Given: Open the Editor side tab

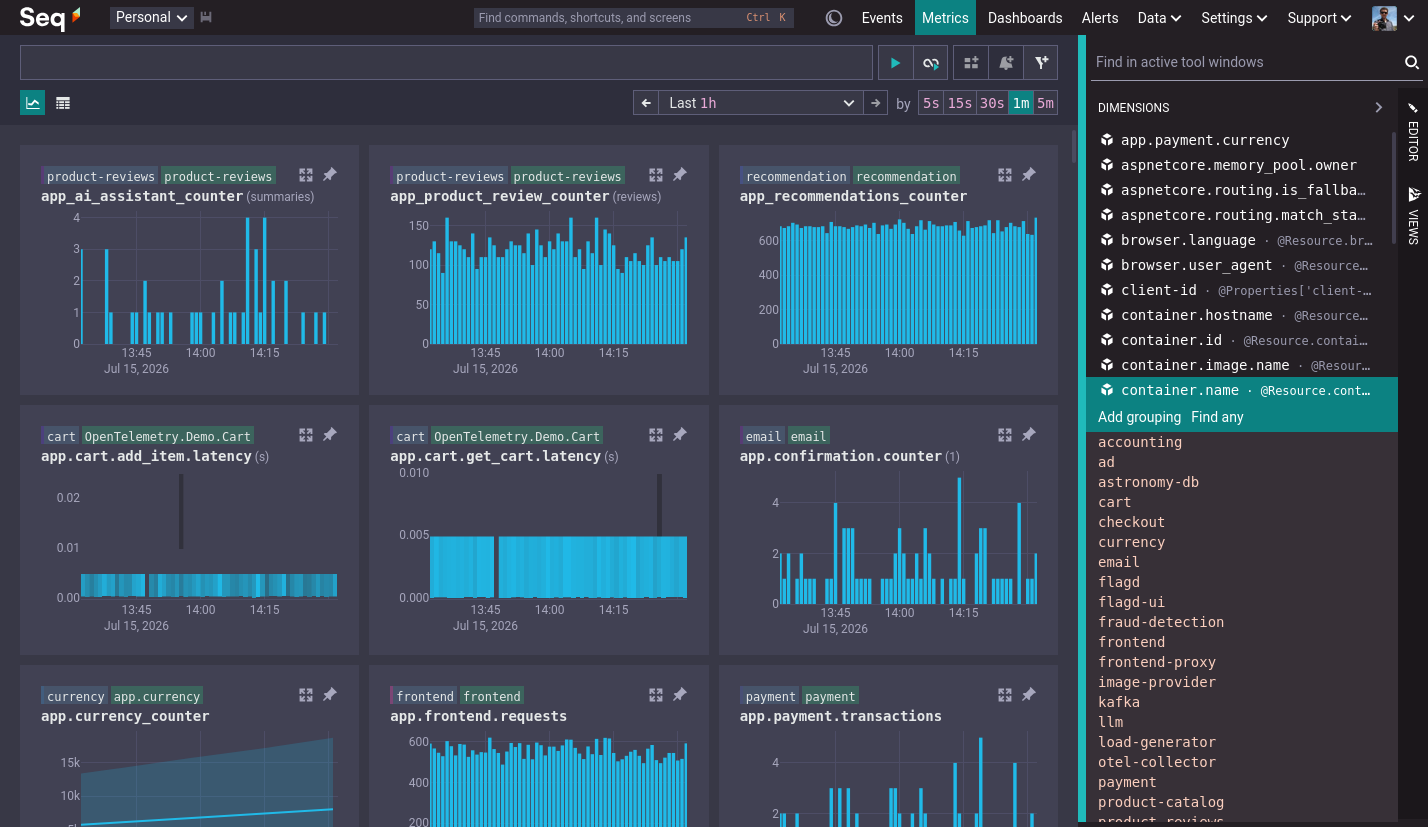Looking at the screenshot, I should [1413, 133].
